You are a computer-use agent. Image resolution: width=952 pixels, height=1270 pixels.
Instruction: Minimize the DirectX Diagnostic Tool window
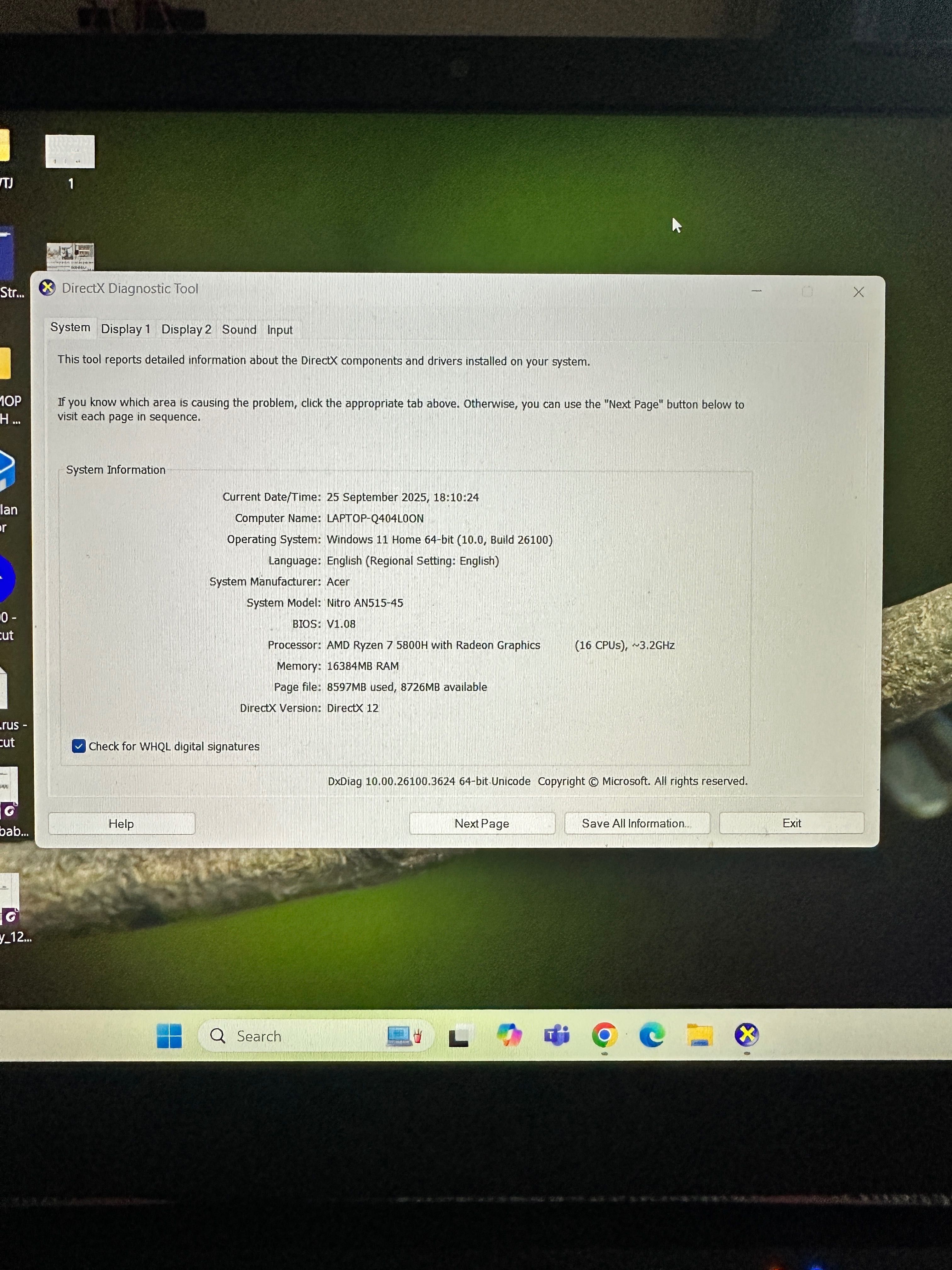pyautogui.click(x=756, y=291)
